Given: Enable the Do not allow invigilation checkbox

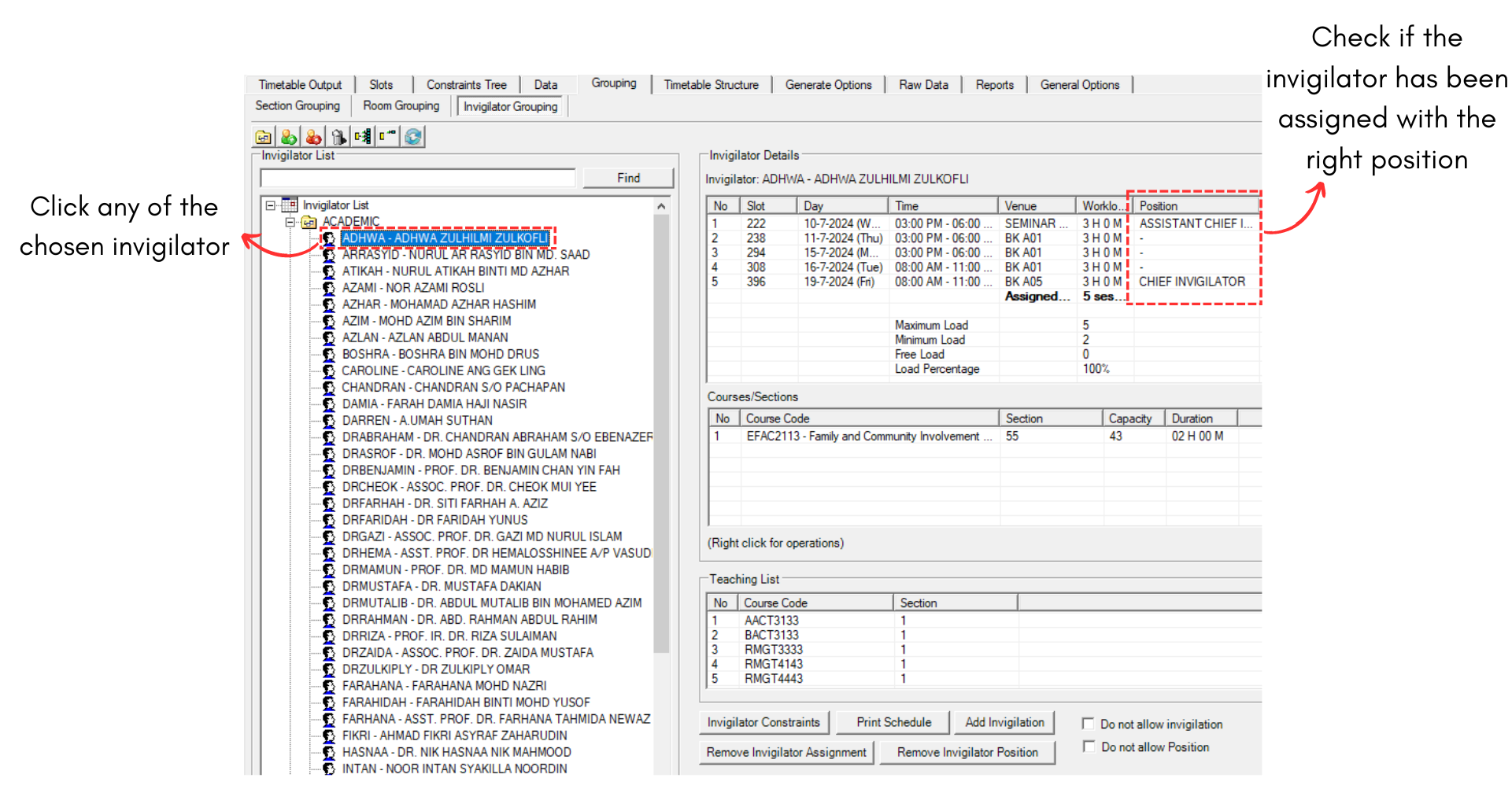Looking at the screenshot, I should coord(1089,724).
